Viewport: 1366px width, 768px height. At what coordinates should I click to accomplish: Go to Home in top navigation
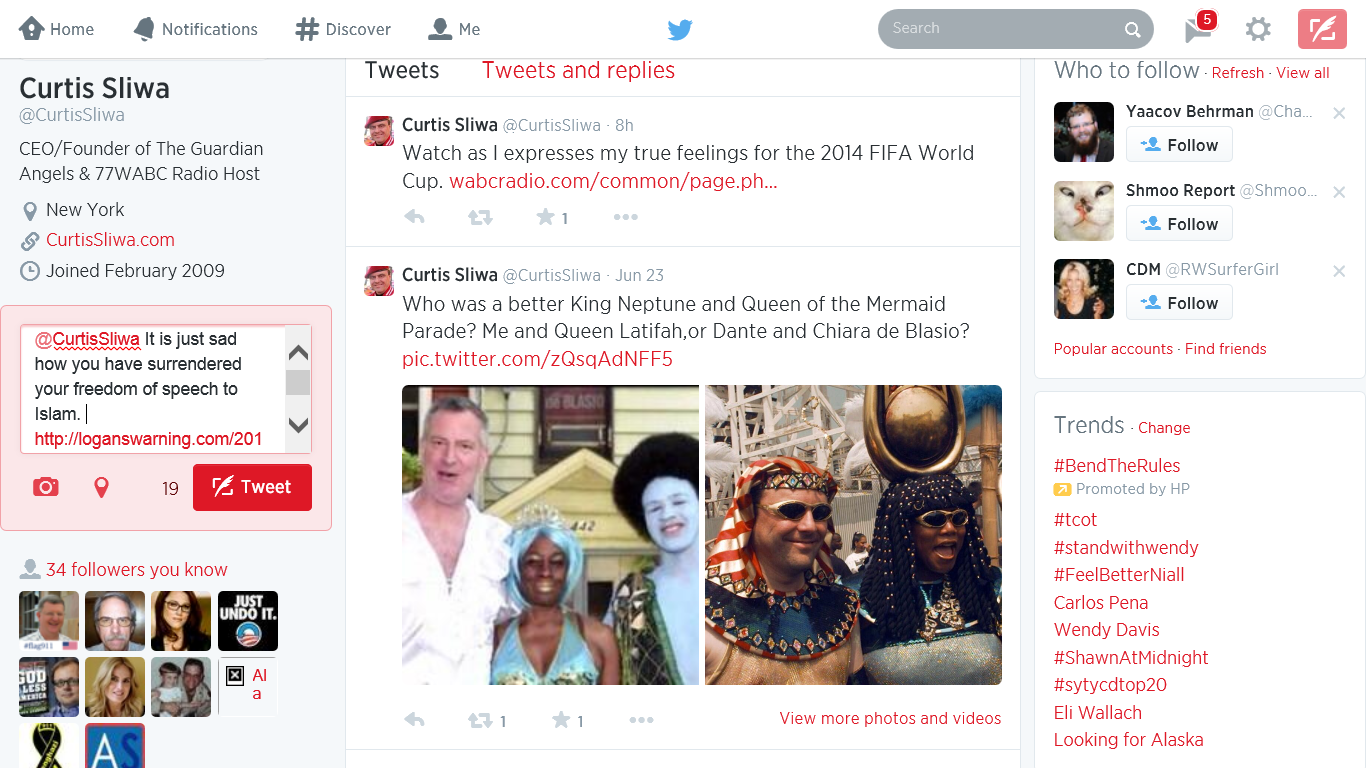[x=57, y=29]
